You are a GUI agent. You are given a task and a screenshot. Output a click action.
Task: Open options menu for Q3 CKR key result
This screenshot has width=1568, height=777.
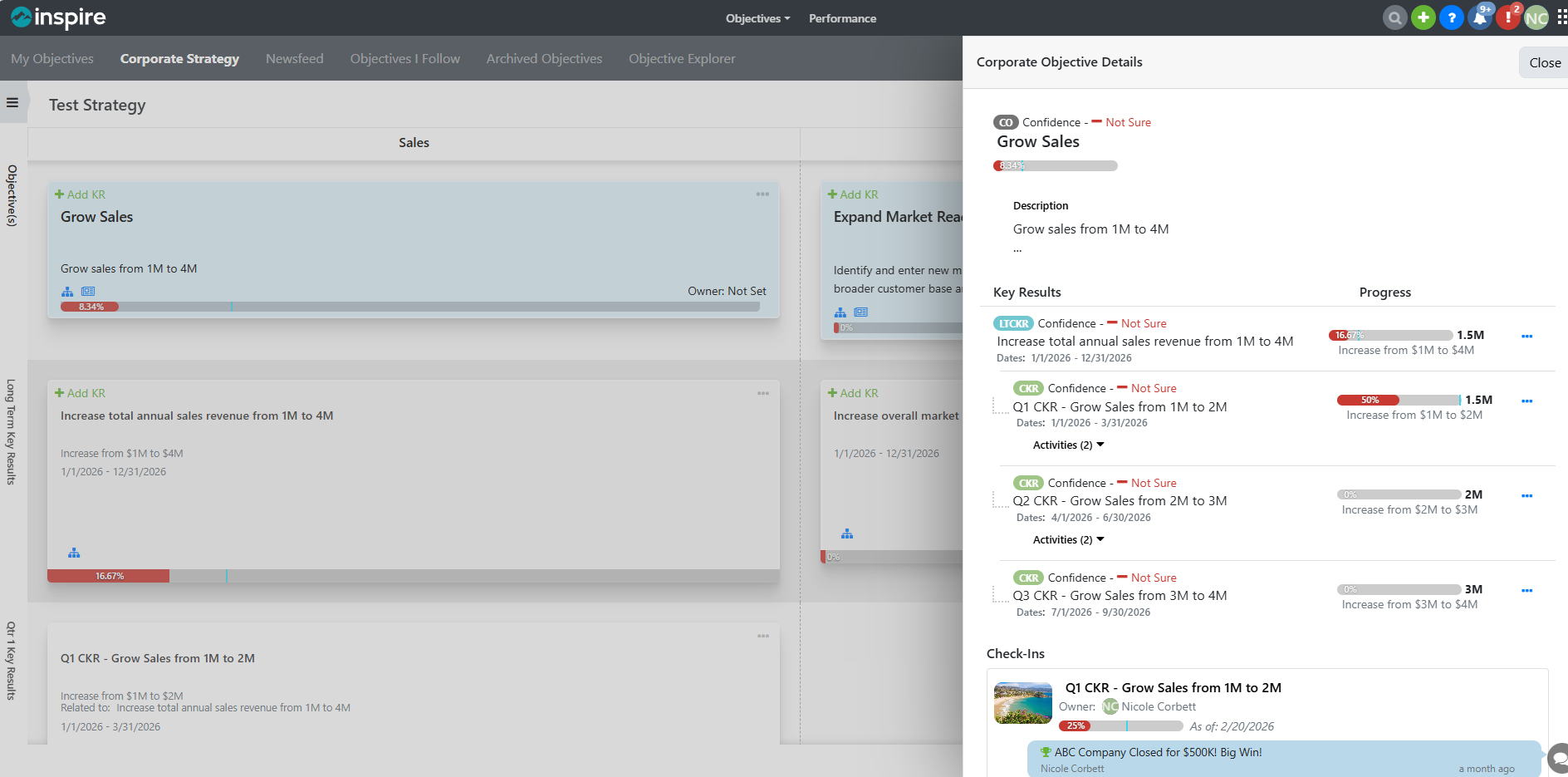1526,591
